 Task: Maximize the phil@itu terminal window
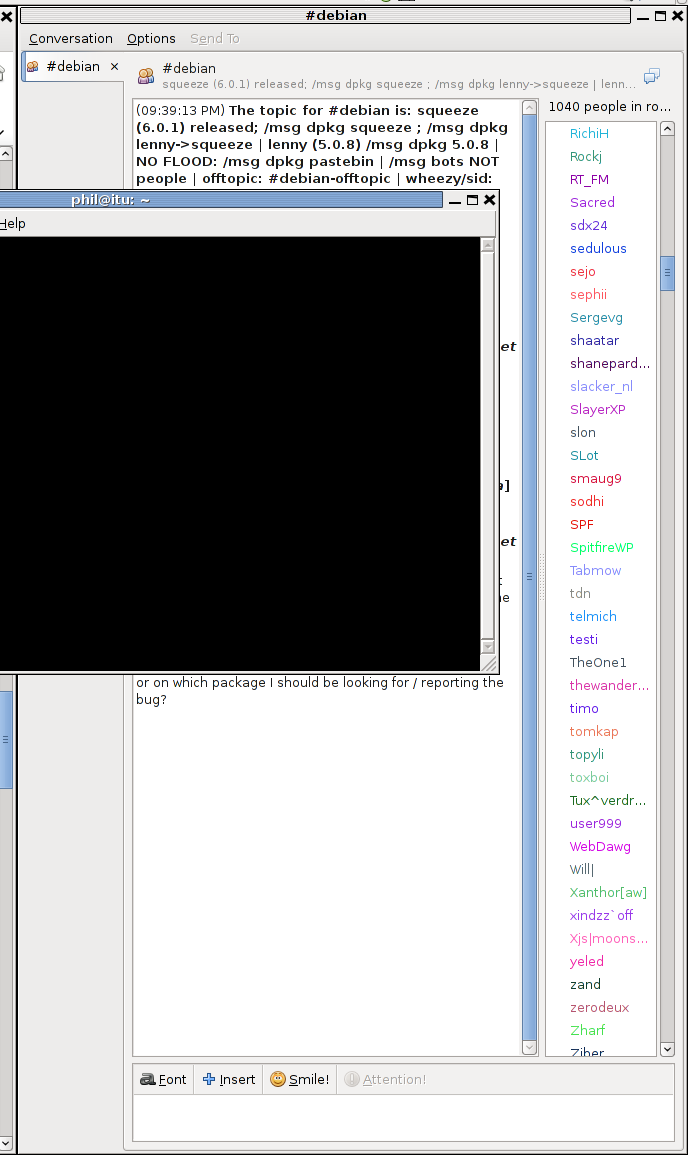pyautogui.click(x=472, y=200)
